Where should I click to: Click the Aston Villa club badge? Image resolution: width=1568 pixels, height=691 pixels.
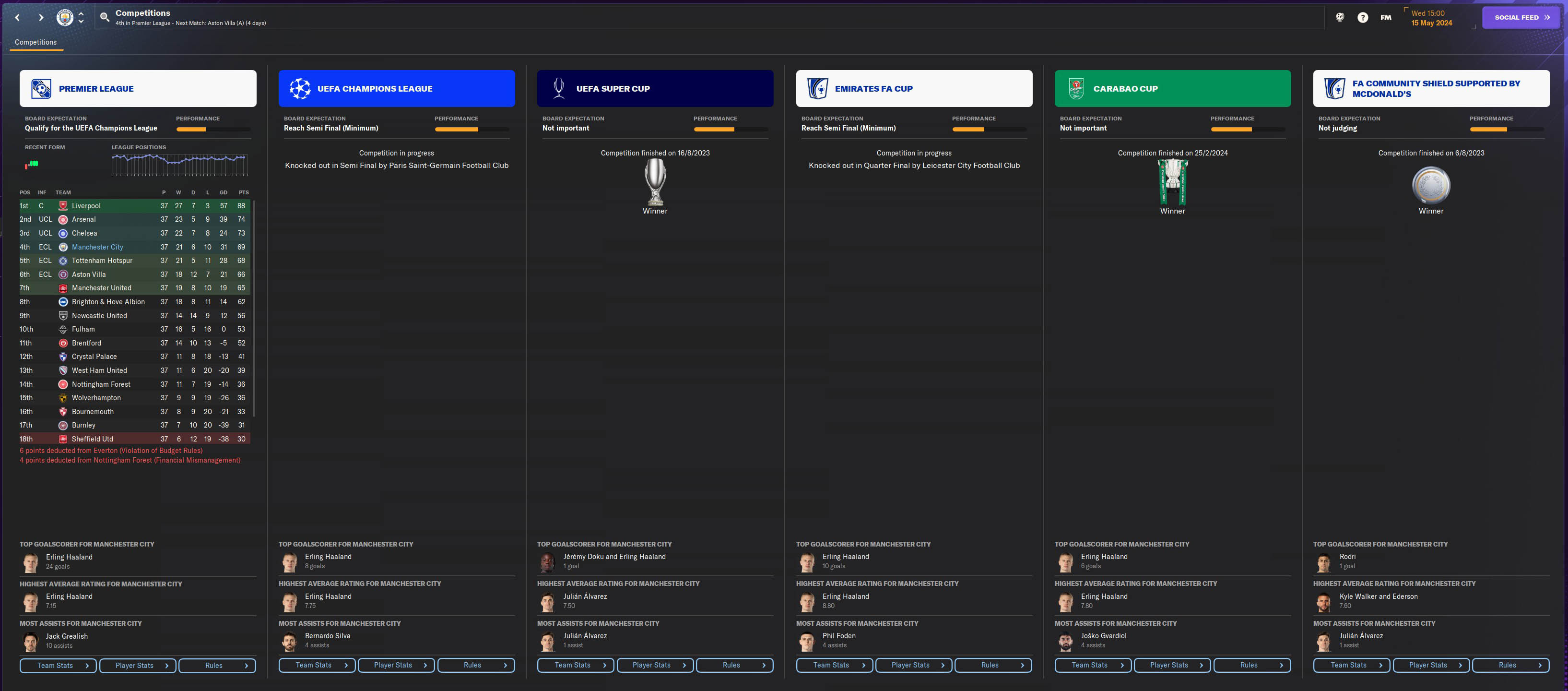[63, 274]
